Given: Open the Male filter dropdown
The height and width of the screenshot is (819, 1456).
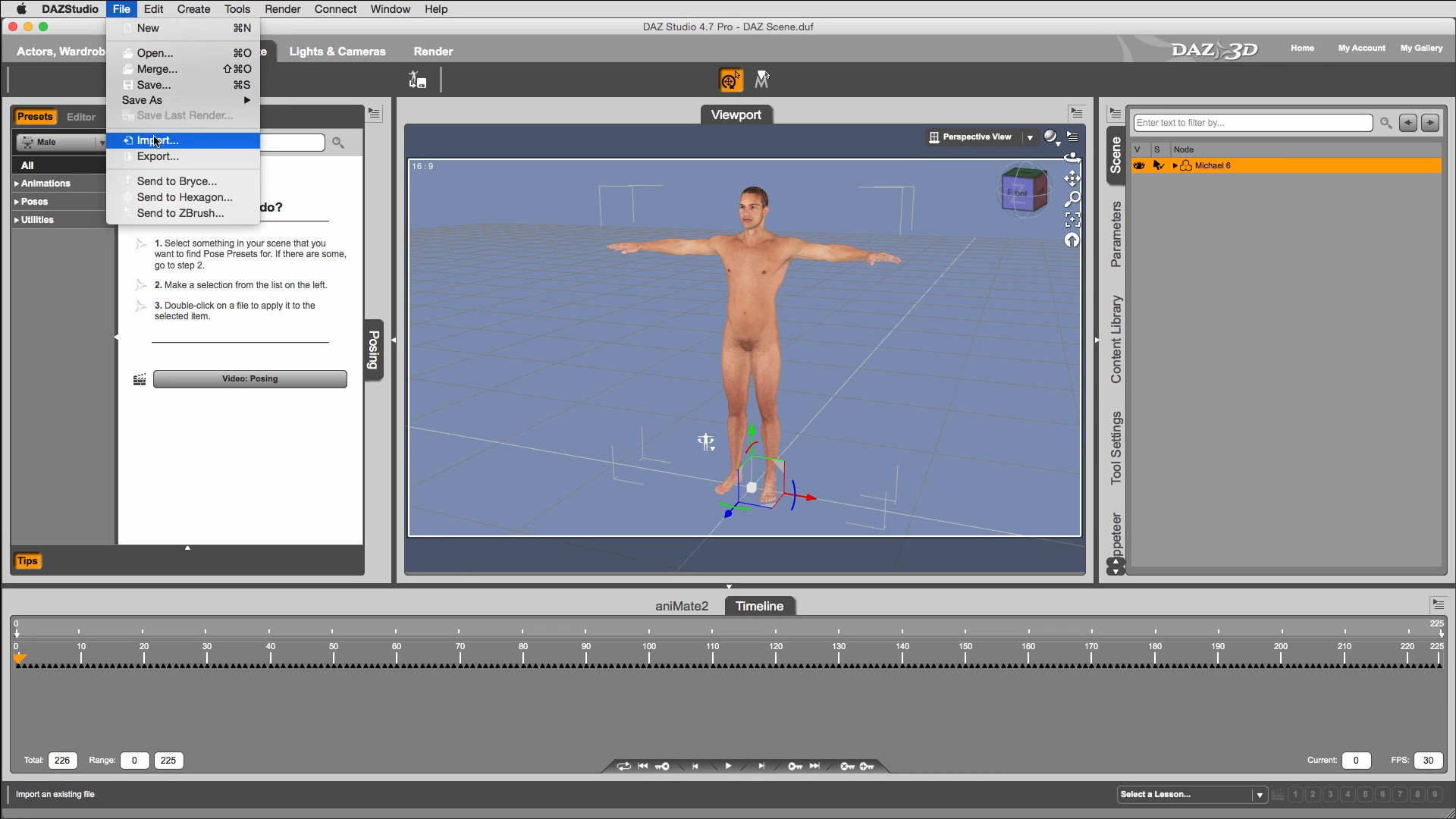Looking at the screenshot, I should (62, 143).
